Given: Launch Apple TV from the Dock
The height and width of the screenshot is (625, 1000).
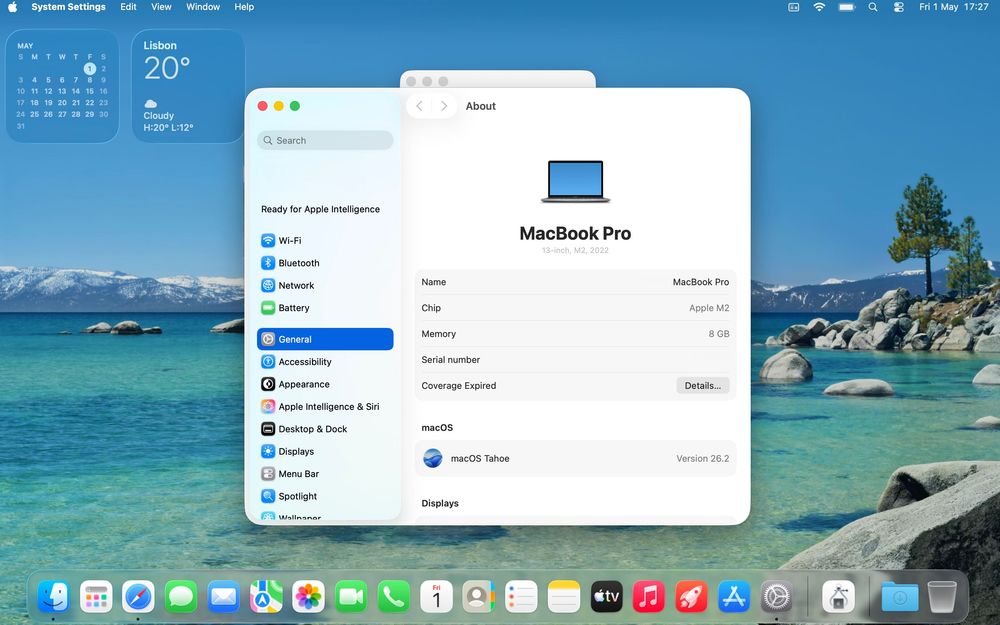Looking at the screenshot, I should [x=607, y=597].
